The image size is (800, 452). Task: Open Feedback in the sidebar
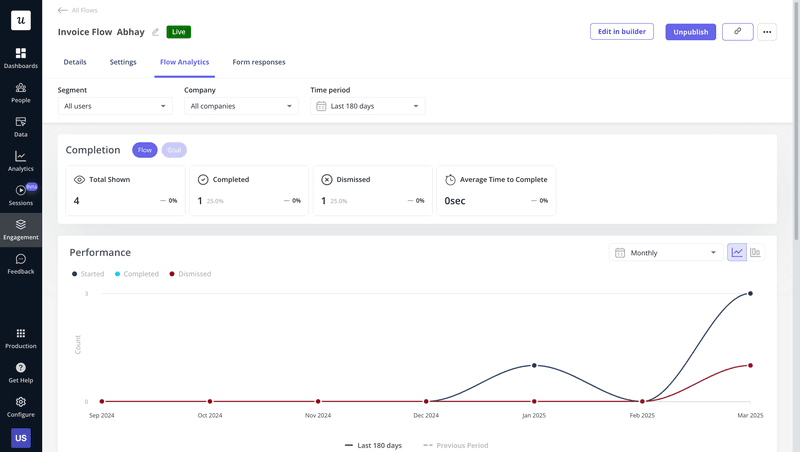[x=20, y=264]
